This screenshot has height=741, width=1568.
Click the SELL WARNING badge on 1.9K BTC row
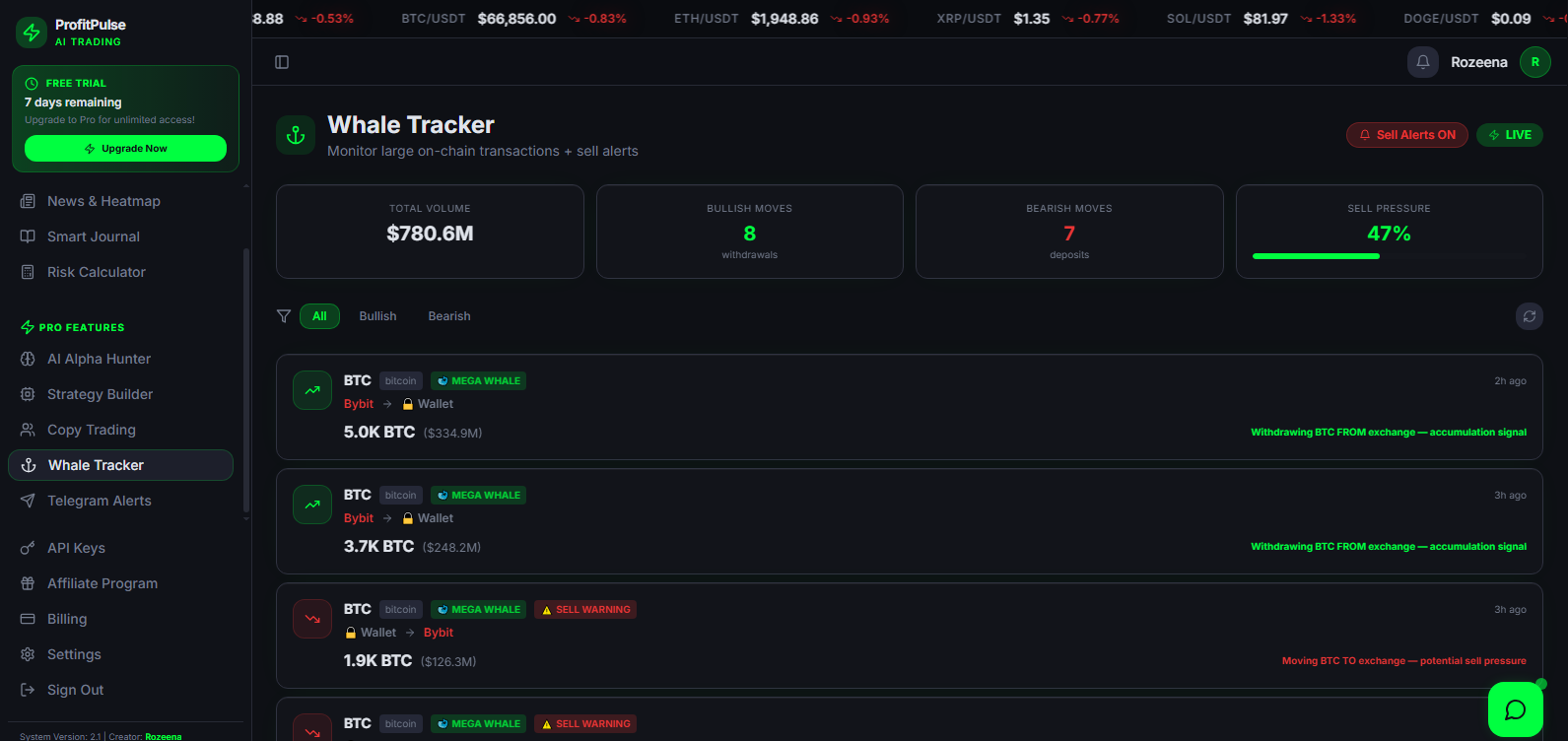click(x=585, y=610)
